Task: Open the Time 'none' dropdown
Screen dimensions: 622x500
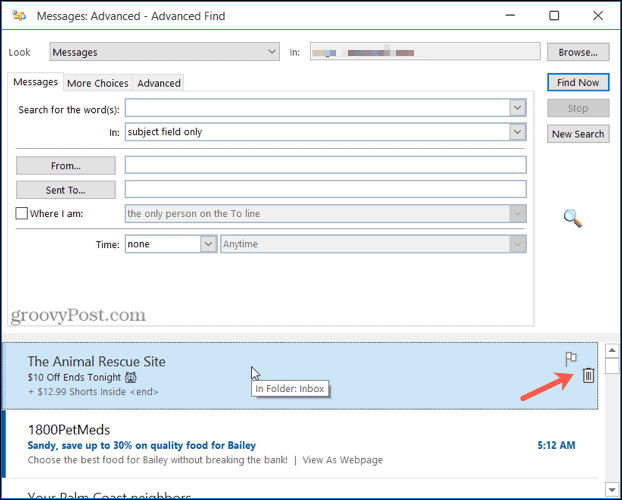Action: point(208,244)
